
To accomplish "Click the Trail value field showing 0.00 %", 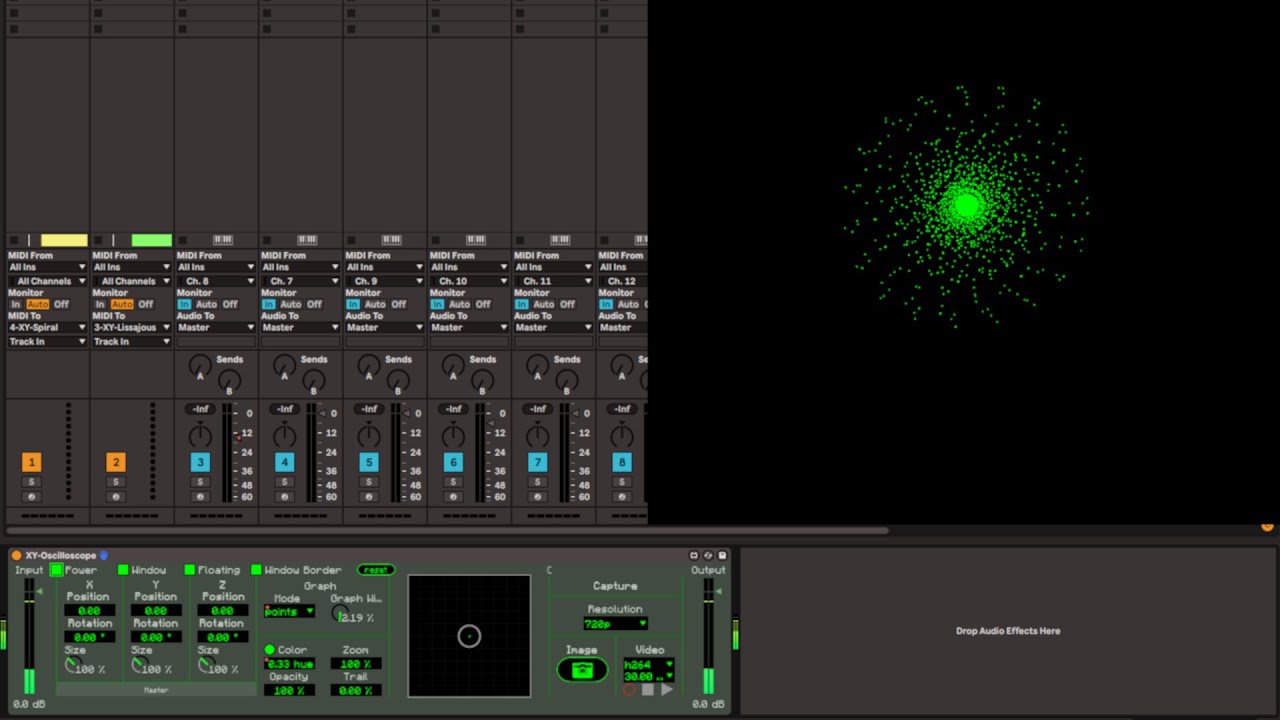I will click(x=356, y=691).
